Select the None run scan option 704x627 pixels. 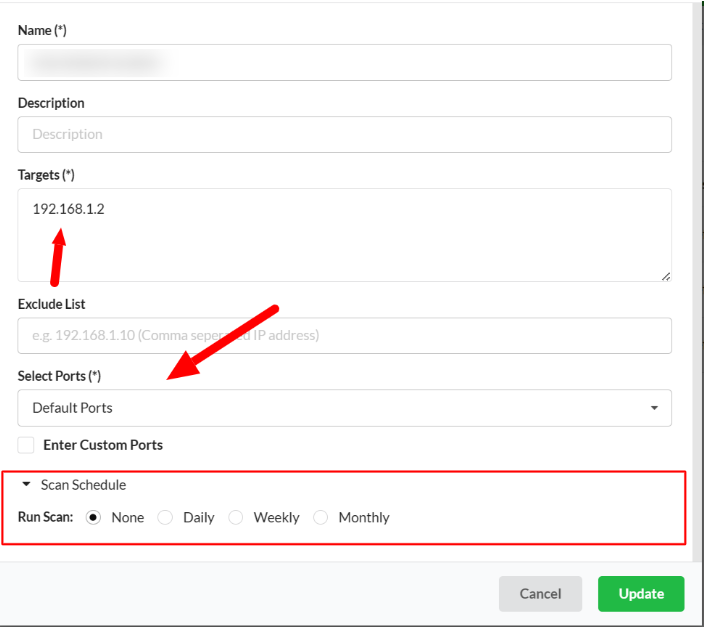[94, 518]
